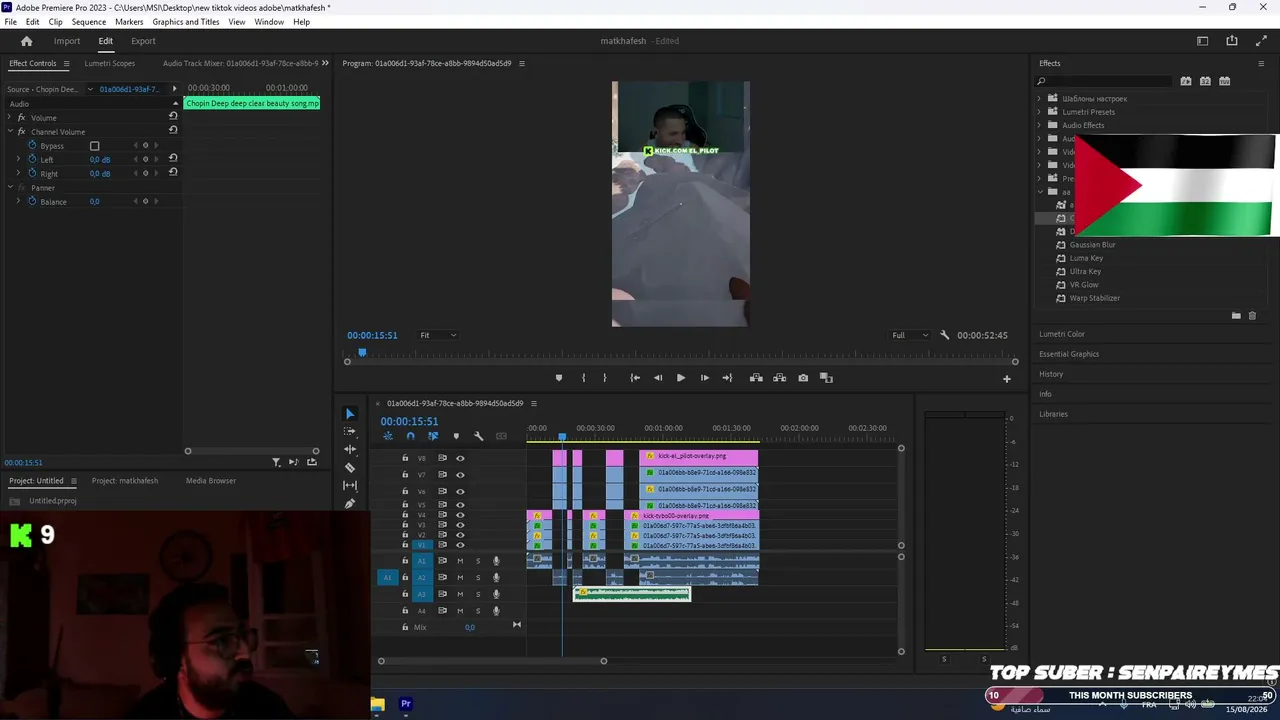1280x720 pixels.
Task: Select the Track Select Forward tool
Action: pos(349,432)
